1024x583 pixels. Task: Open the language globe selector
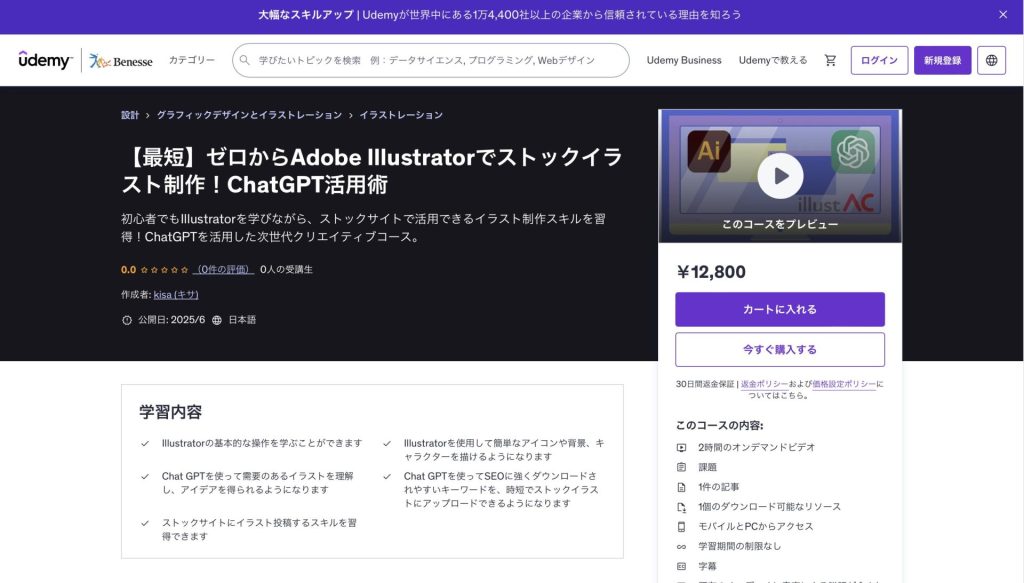[991, 60]
